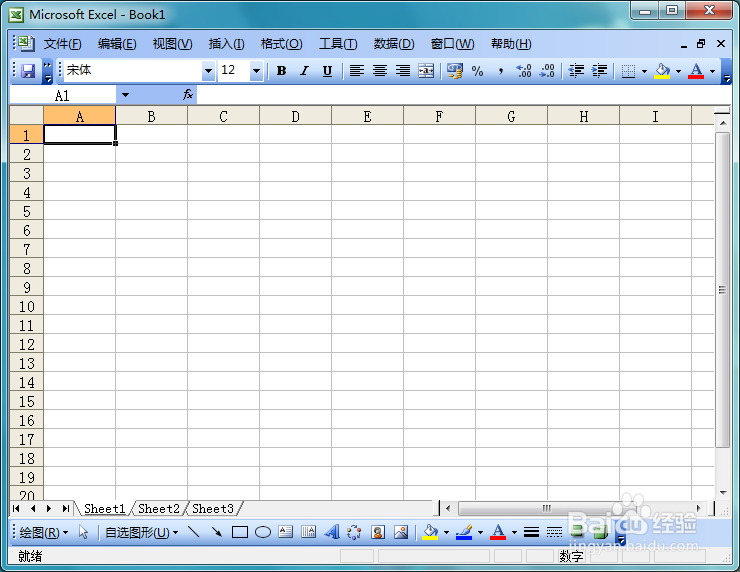Insert a Text Box
The width and height of the screenshot is (740, 572).
pos(286,532)
